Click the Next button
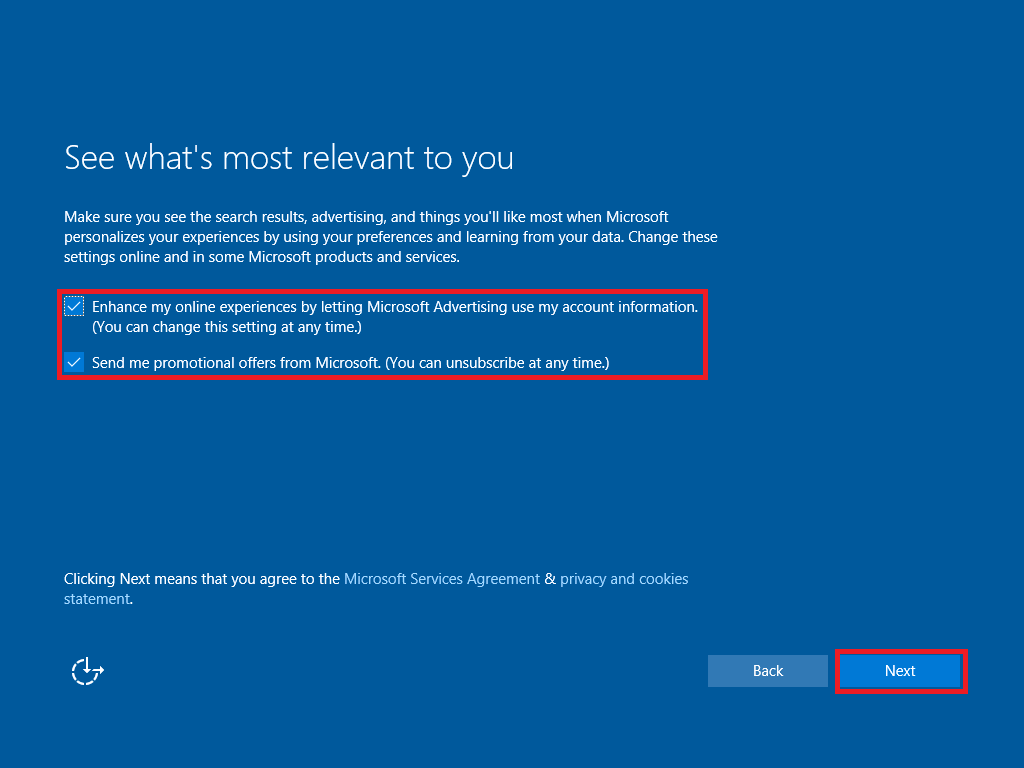Viewport: 1024px width, 768px height. [900, 671]
